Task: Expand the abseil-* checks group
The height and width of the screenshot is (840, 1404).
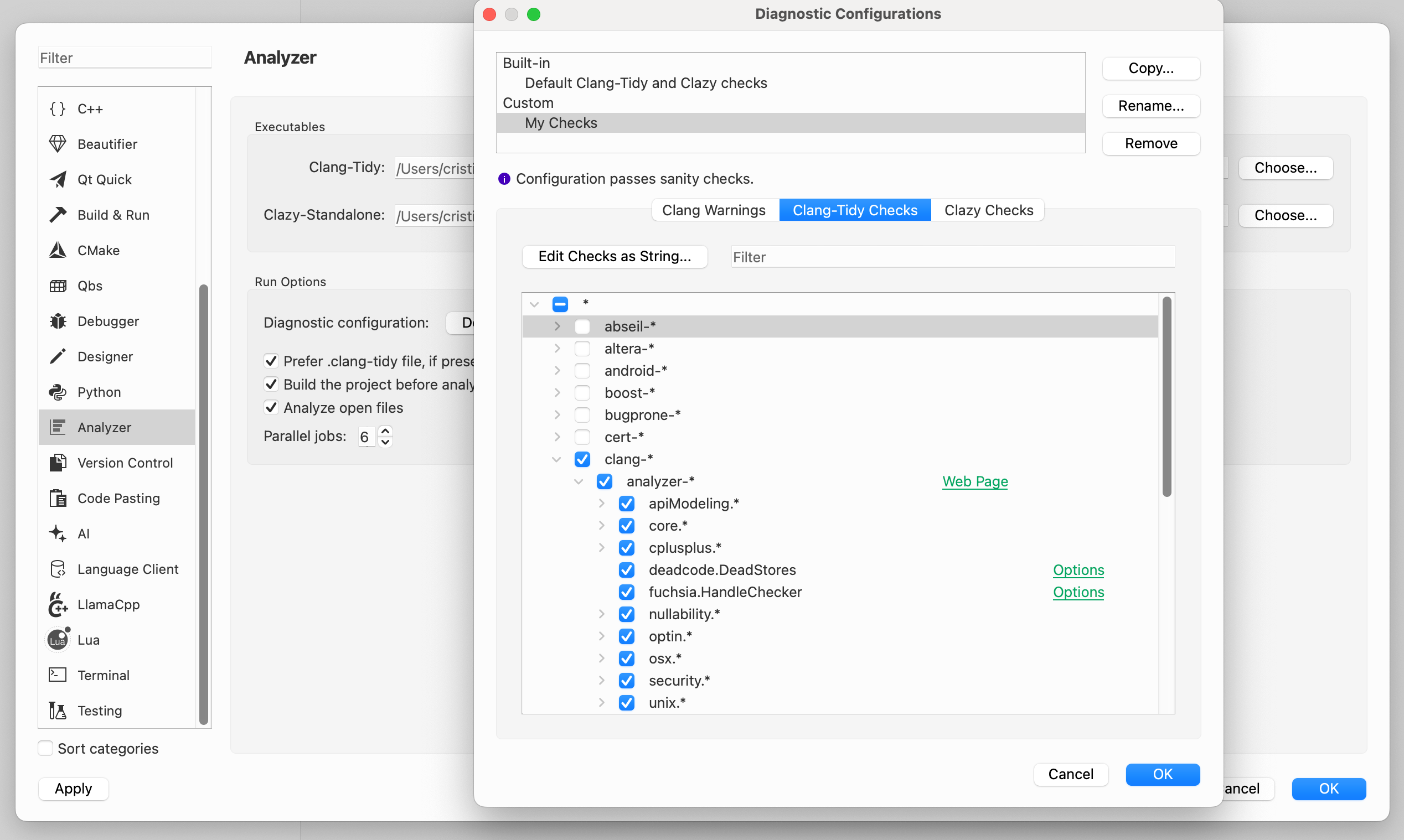Action: 557,326
